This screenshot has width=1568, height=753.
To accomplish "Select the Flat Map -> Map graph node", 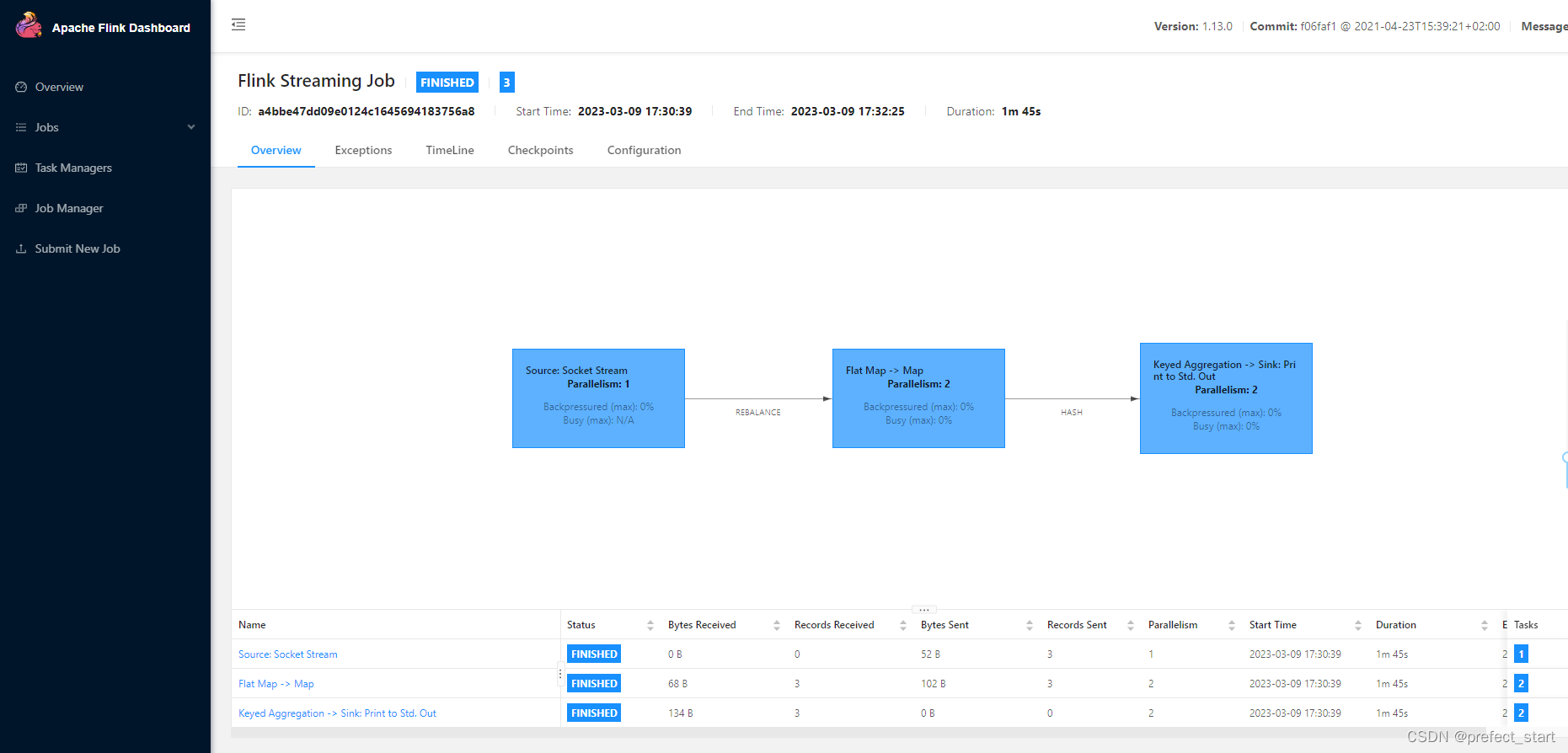I will (x=918, y=398).
